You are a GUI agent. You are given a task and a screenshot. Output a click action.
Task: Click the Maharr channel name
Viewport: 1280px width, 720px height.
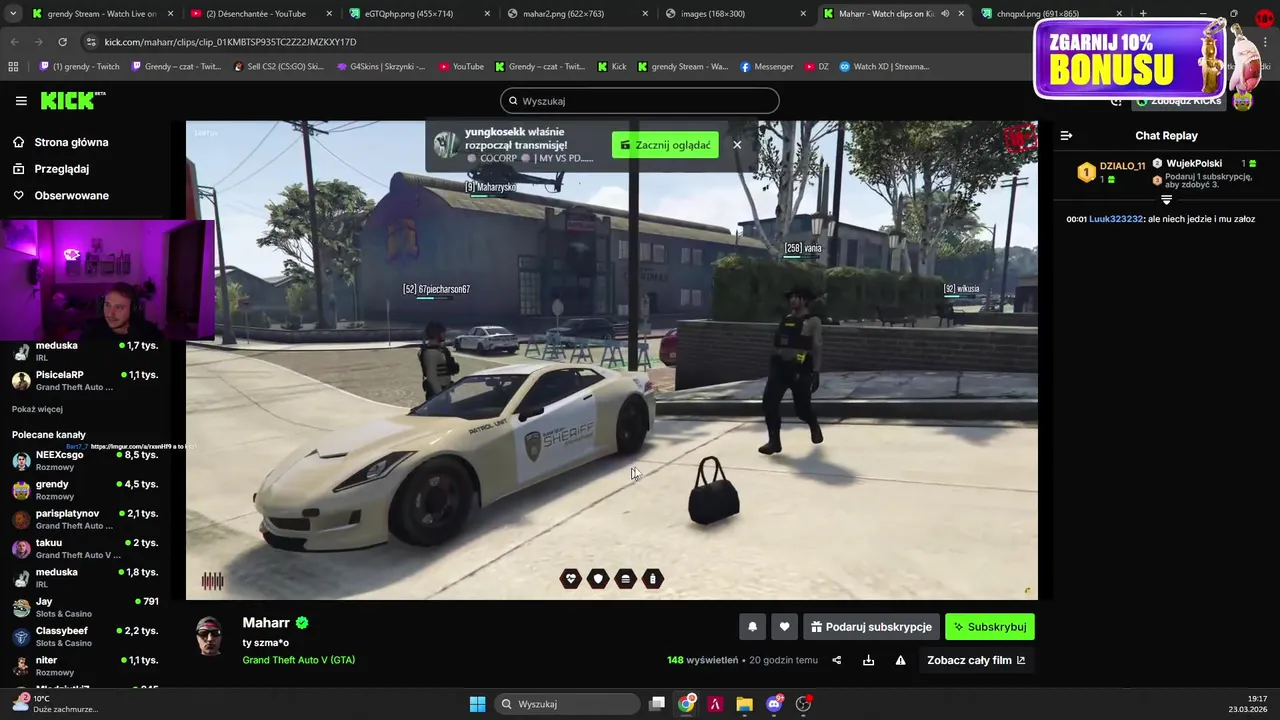click(x=266, y=622)
